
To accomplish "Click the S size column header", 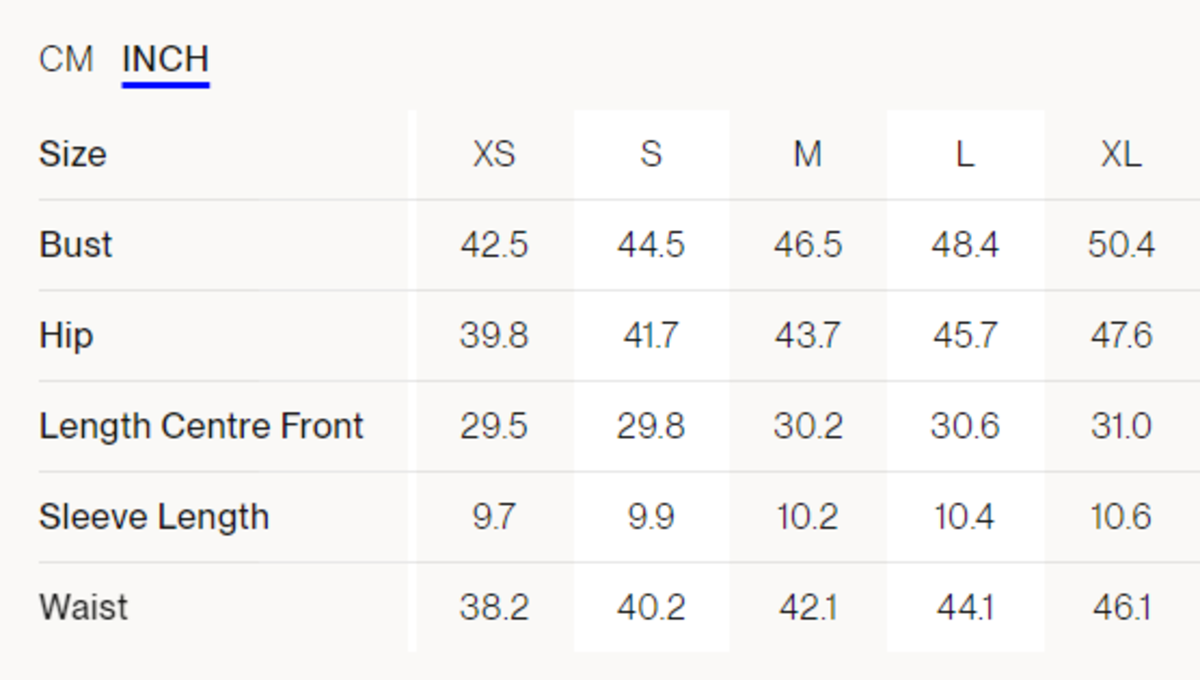I will [x=651, y=154].
